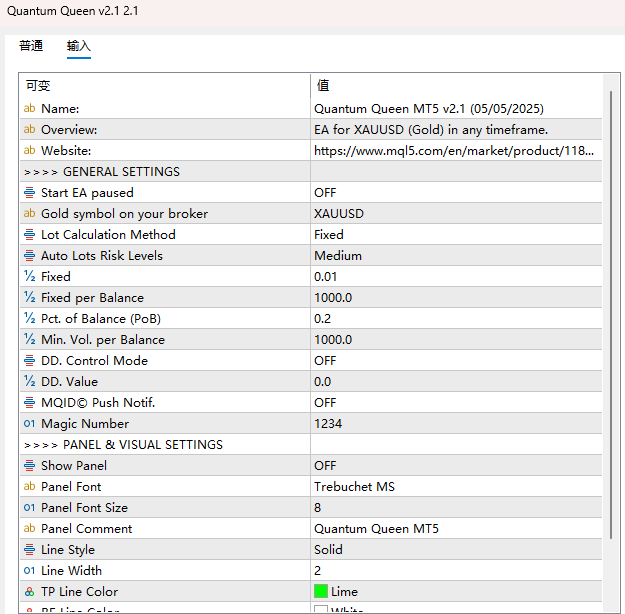The width and height of the screenshot is (625, 614).
Task: Click the ab icon beside Gold symbol on your broker
Action: click(x=29, y=213)
